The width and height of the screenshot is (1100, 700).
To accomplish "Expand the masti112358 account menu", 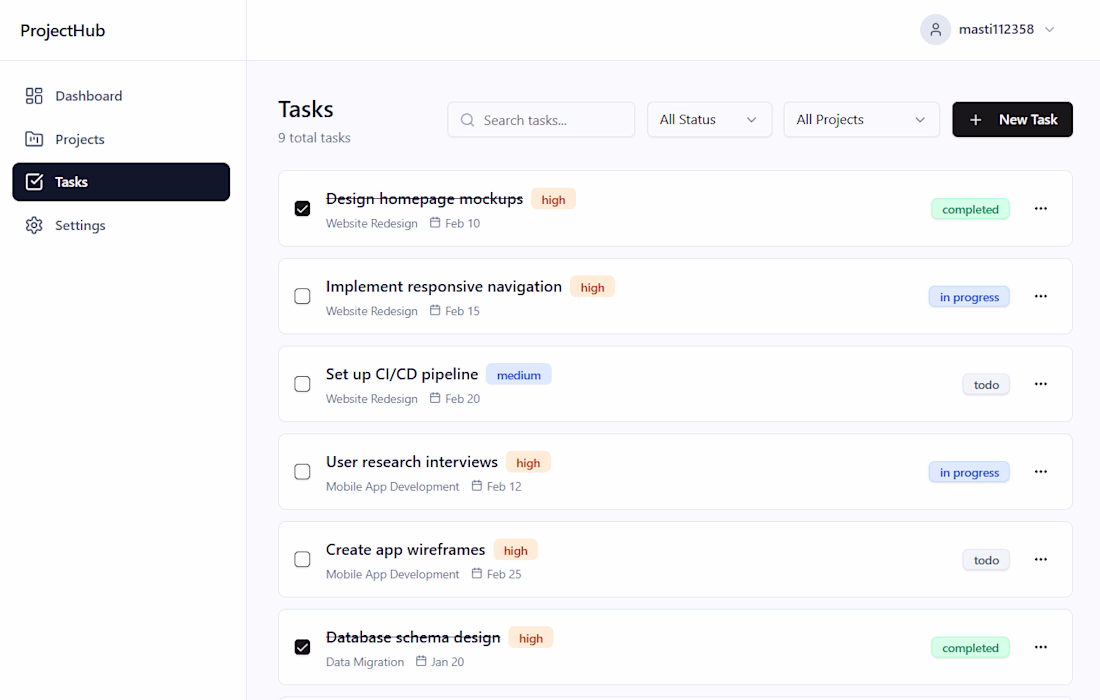I will pos(1049,30).
